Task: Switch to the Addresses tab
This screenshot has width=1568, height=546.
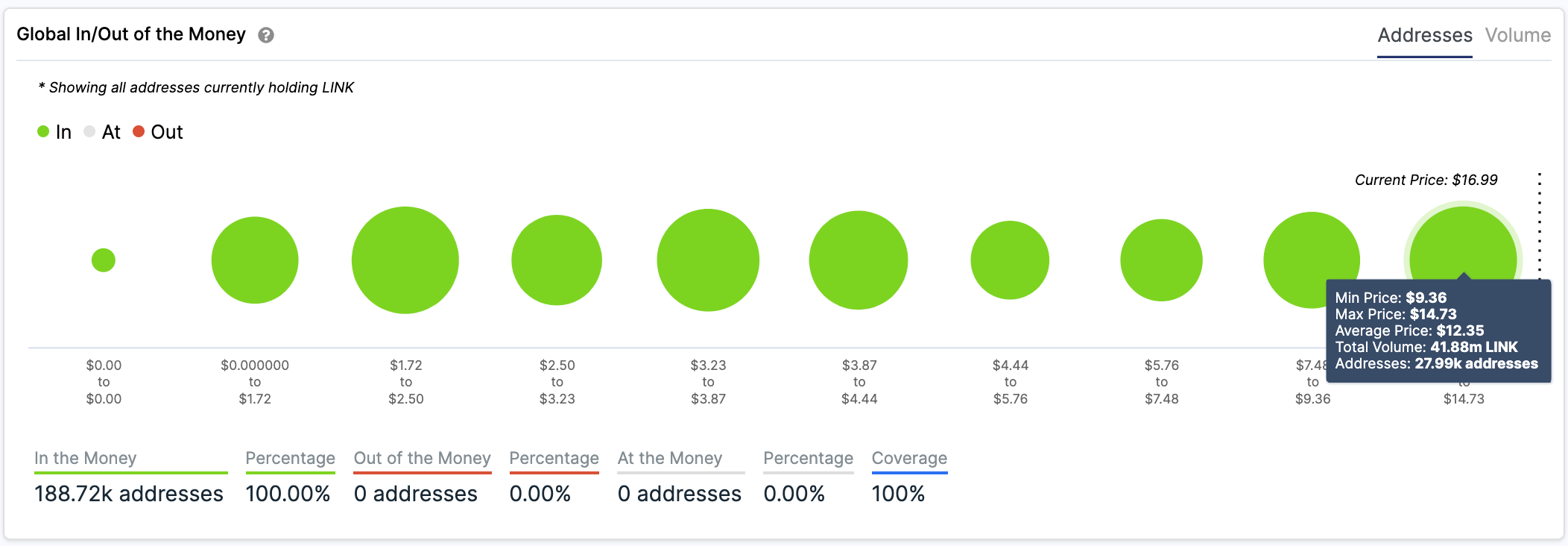Action: tap(1424, 35)
